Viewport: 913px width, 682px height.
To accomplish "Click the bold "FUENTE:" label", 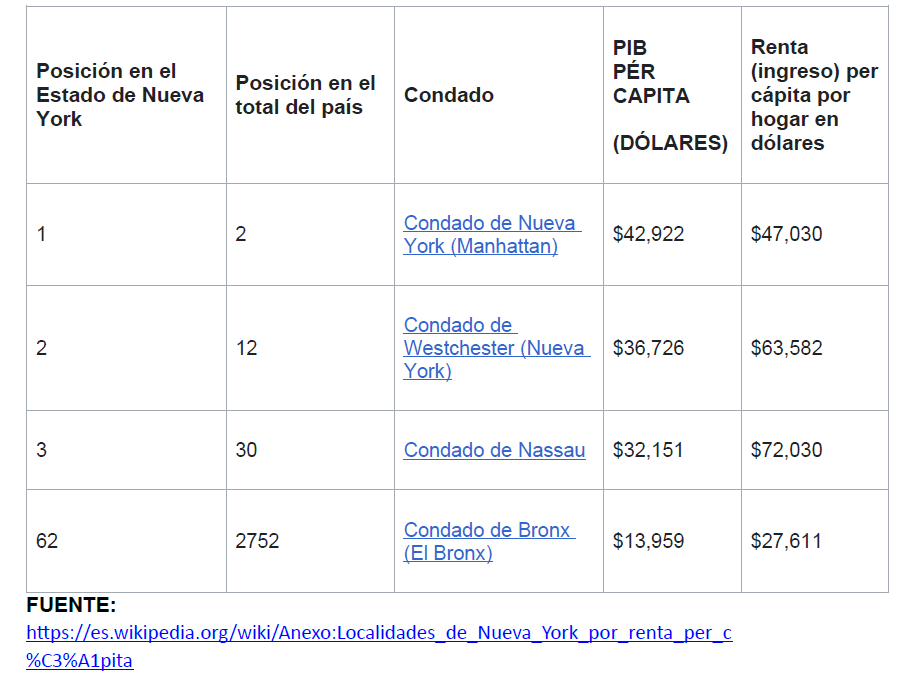I will coord(71,605).
